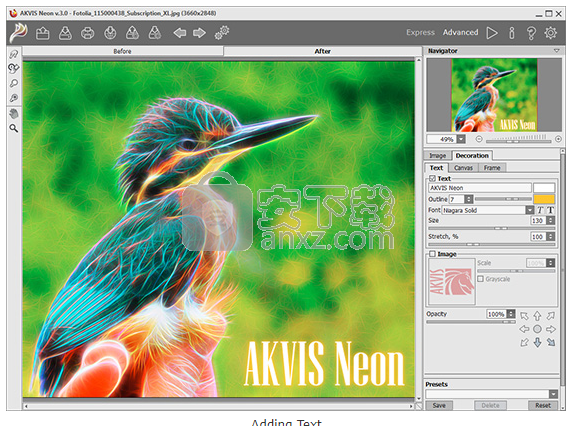Center decoration with circle icon
Image resolution: width=581 pixels, height=426 pixels.
coord(537,329)
